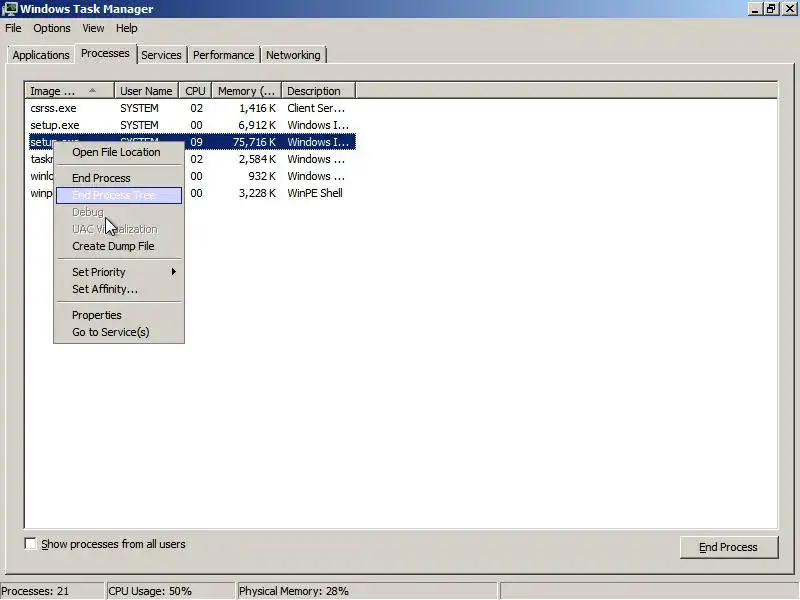Choose Open File Location in context menu
This screenshot has width=800, height=600.
coord(119,152)
